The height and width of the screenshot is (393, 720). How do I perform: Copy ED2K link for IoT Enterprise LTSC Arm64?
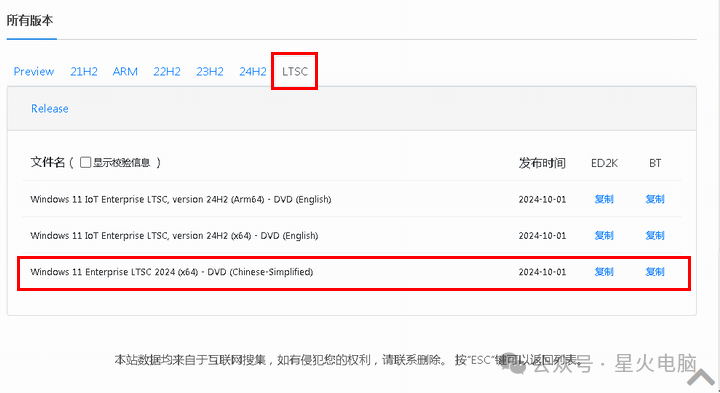coord(604,199)
